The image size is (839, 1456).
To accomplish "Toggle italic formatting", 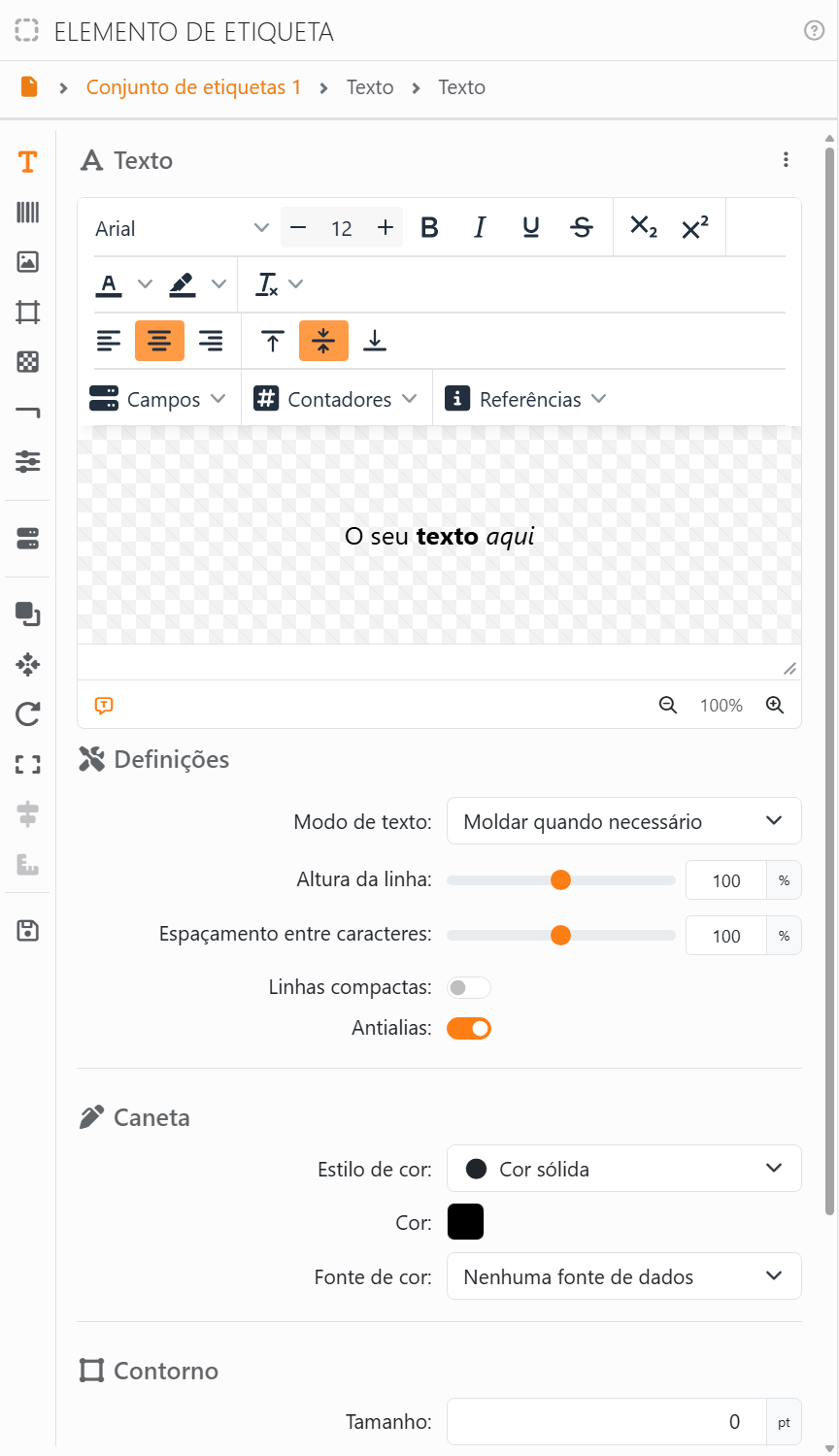I will click(x=480, y=227).
